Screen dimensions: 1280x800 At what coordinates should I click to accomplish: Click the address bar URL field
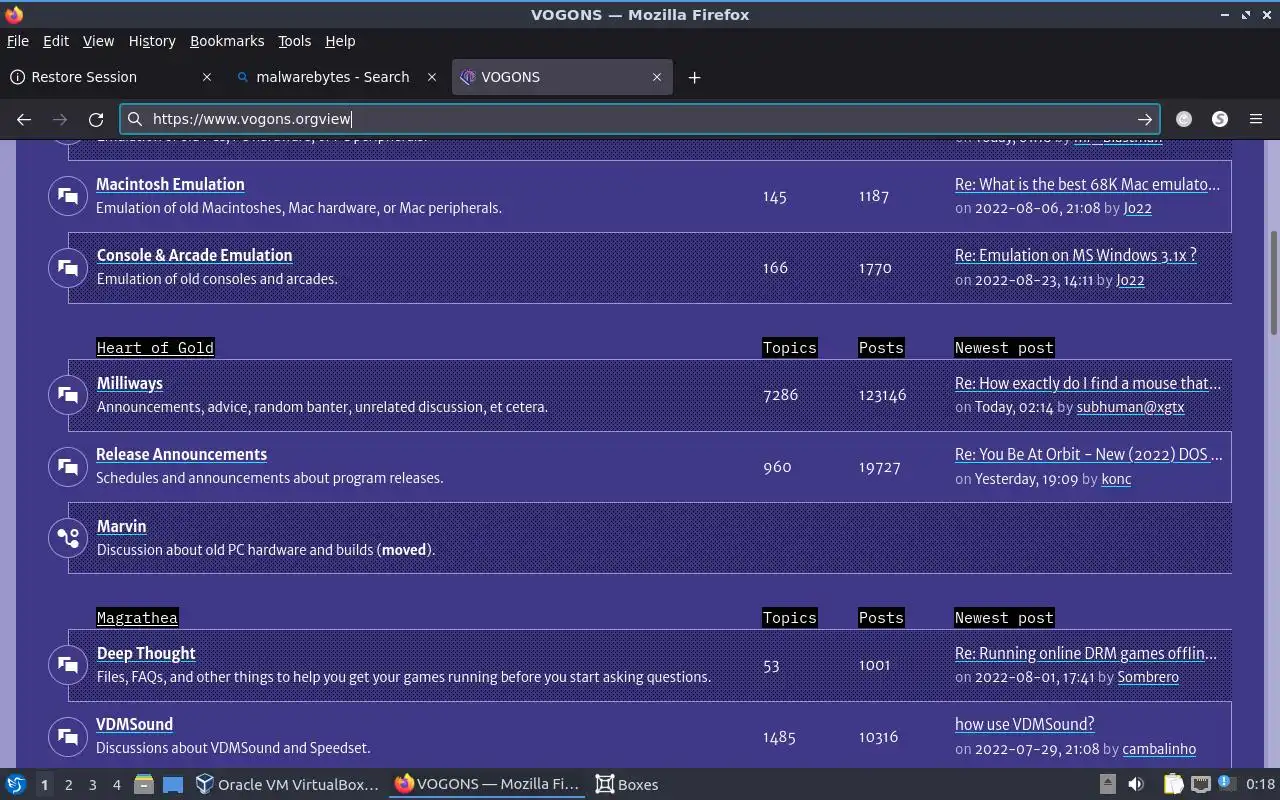coord(640,119)
